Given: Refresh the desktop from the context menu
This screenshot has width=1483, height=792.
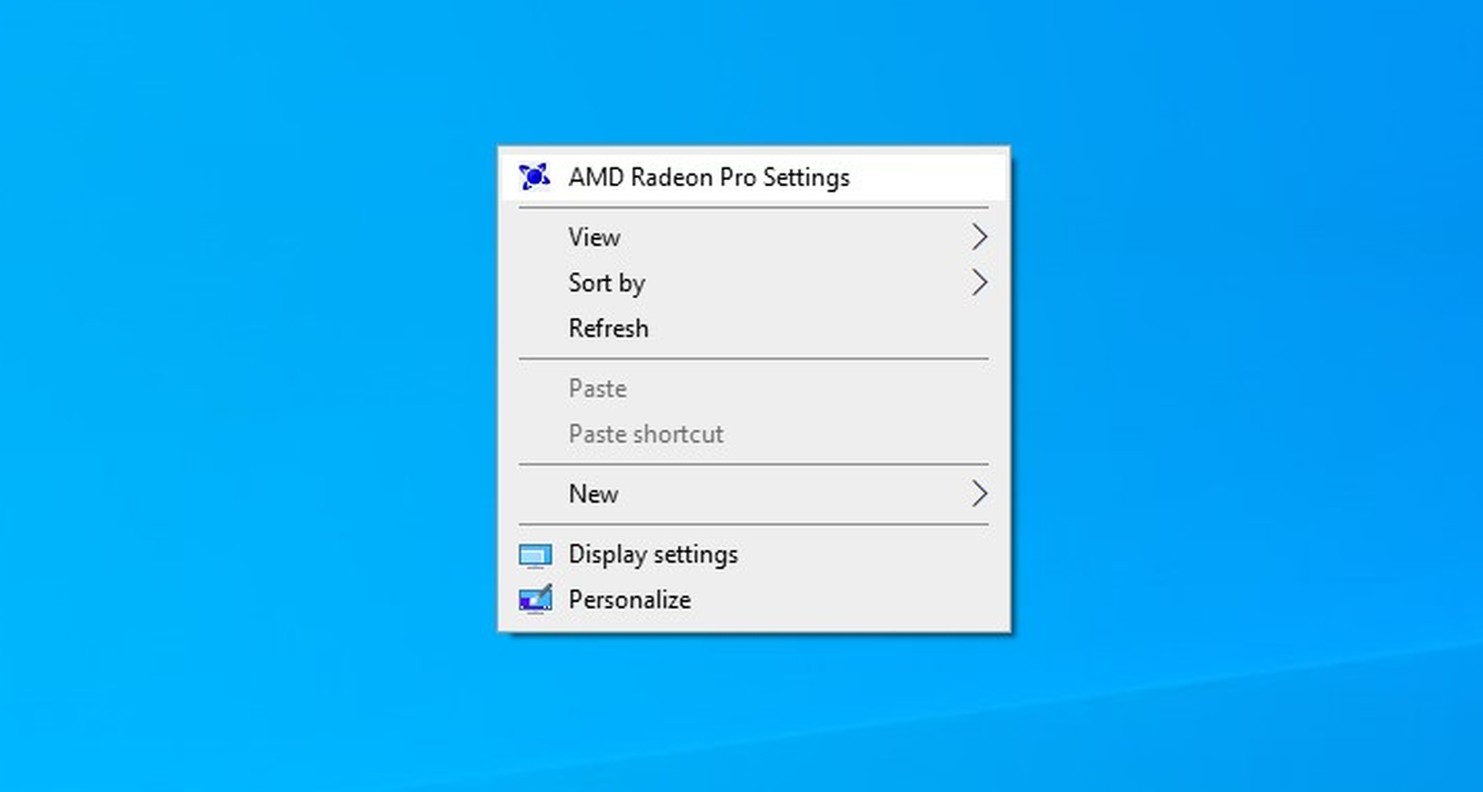Looking at the screenshot, I should 754,328.
